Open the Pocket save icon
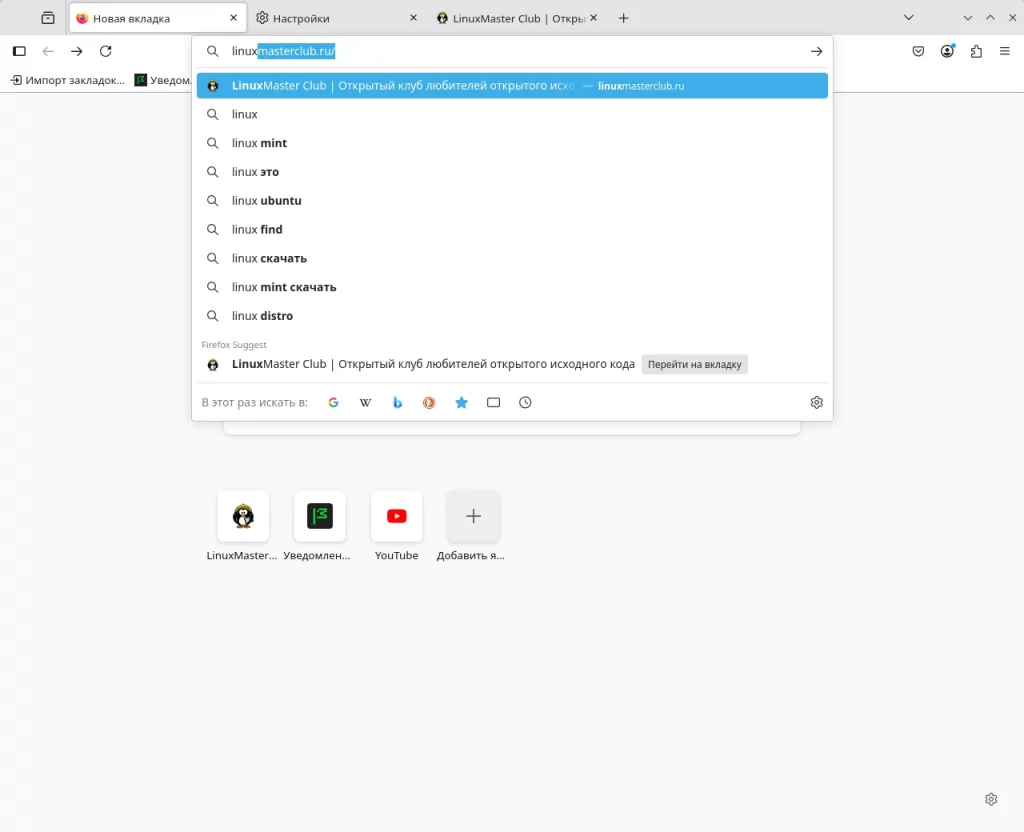 click(x=918, y=51)
